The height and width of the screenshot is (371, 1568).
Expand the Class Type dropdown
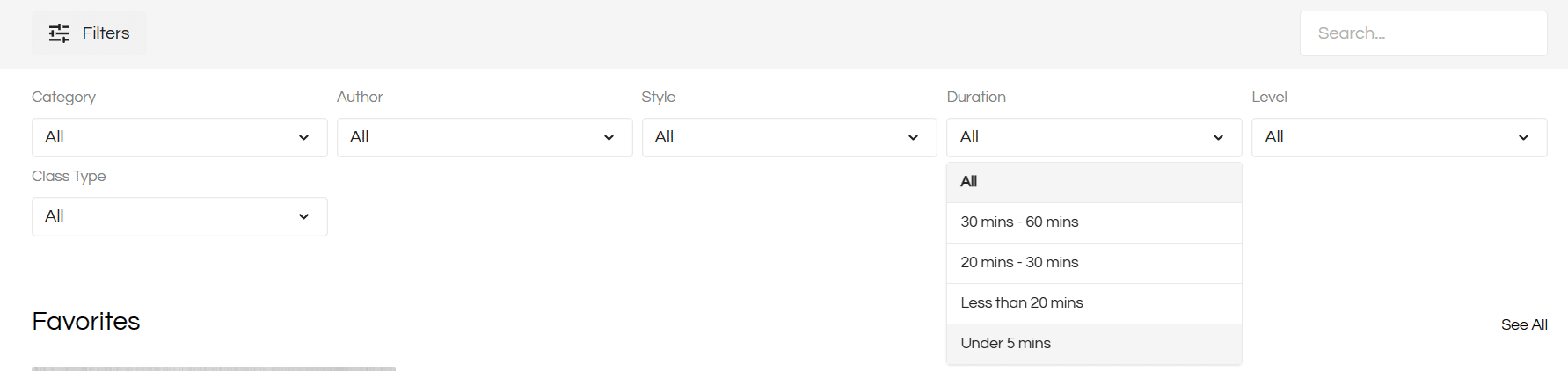point(179,216)
